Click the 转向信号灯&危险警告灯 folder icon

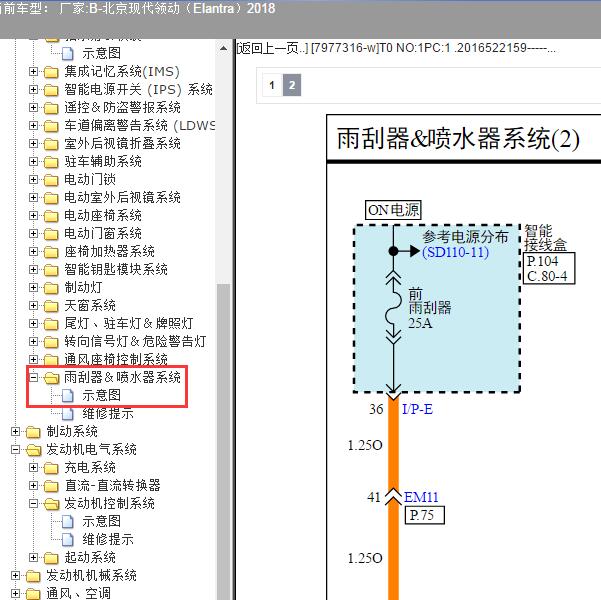click(x=51, y=342)
